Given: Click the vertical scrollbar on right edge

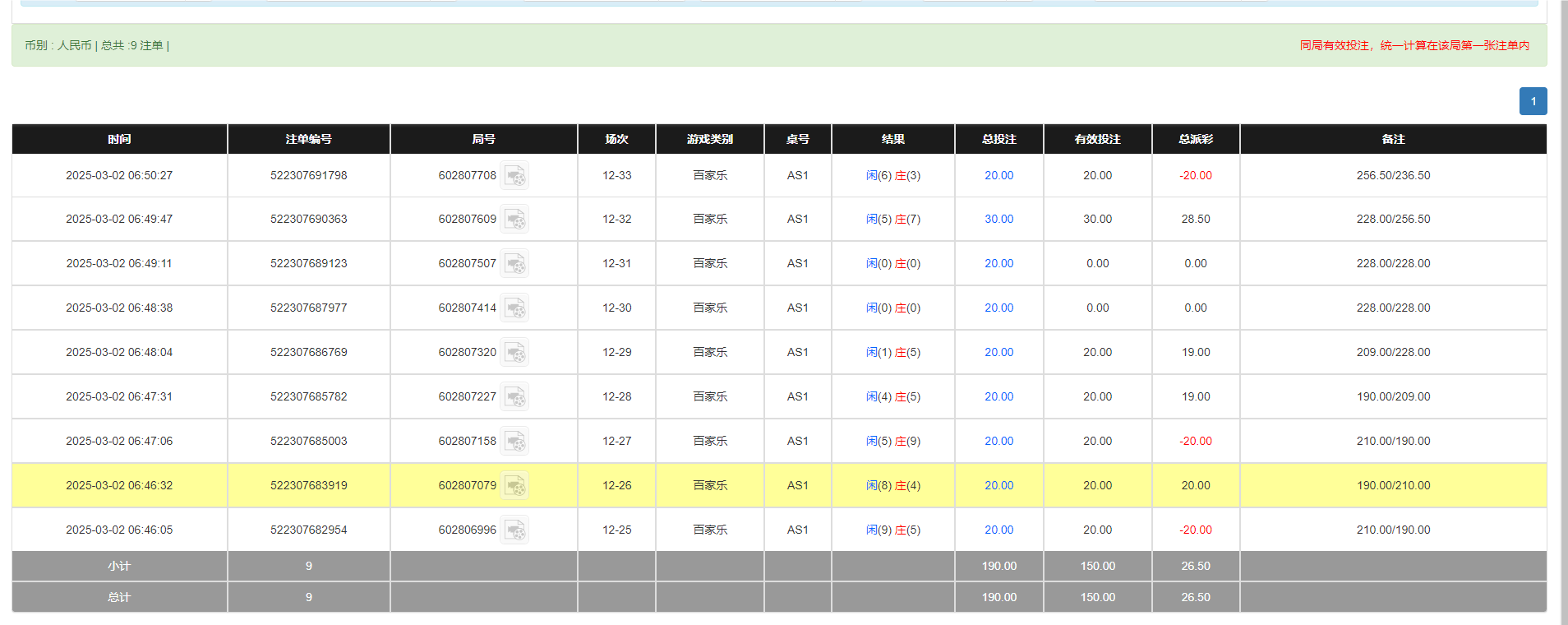Looking at the screenshot, I should tap(1562, 312).
